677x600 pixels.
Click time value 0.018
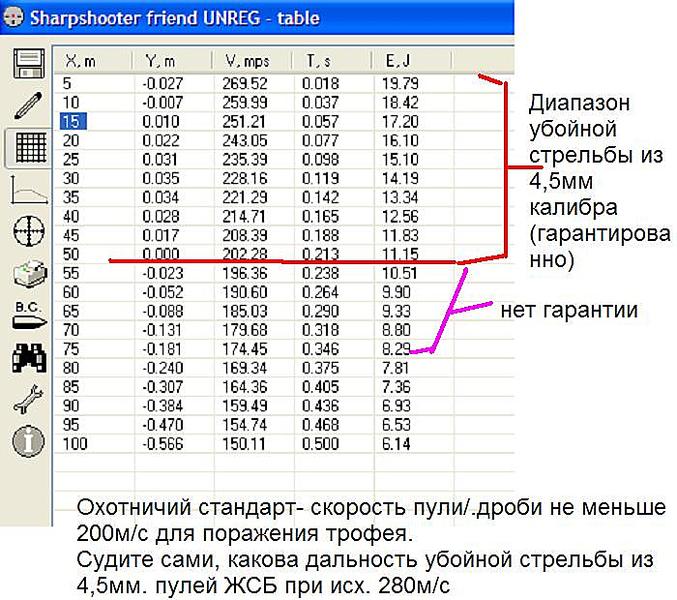coord(320,83)
